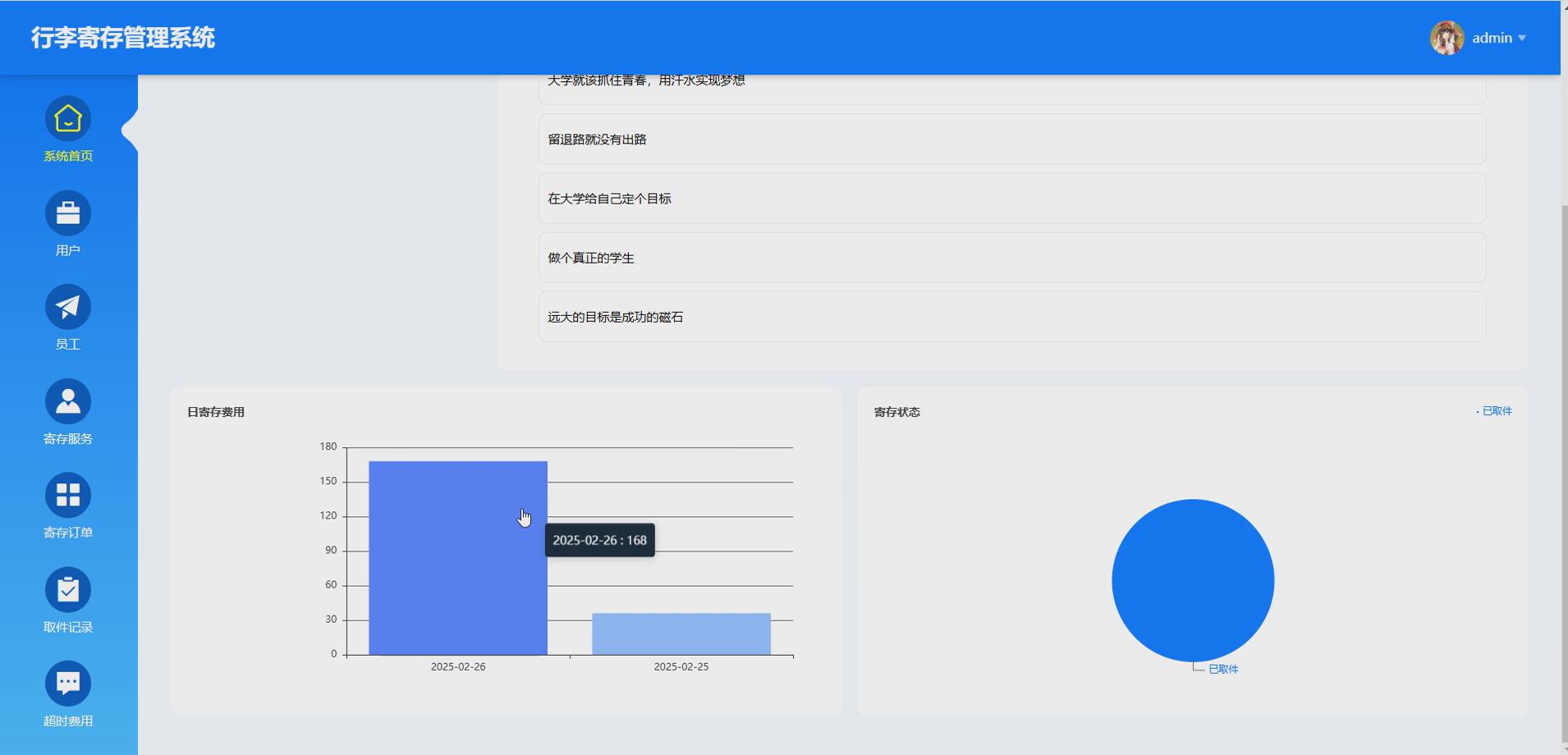Viewport: 1568px width, 755px height.
Task: Click the 2025-02-26 bar in chart
Action: [x=458, y=558]
